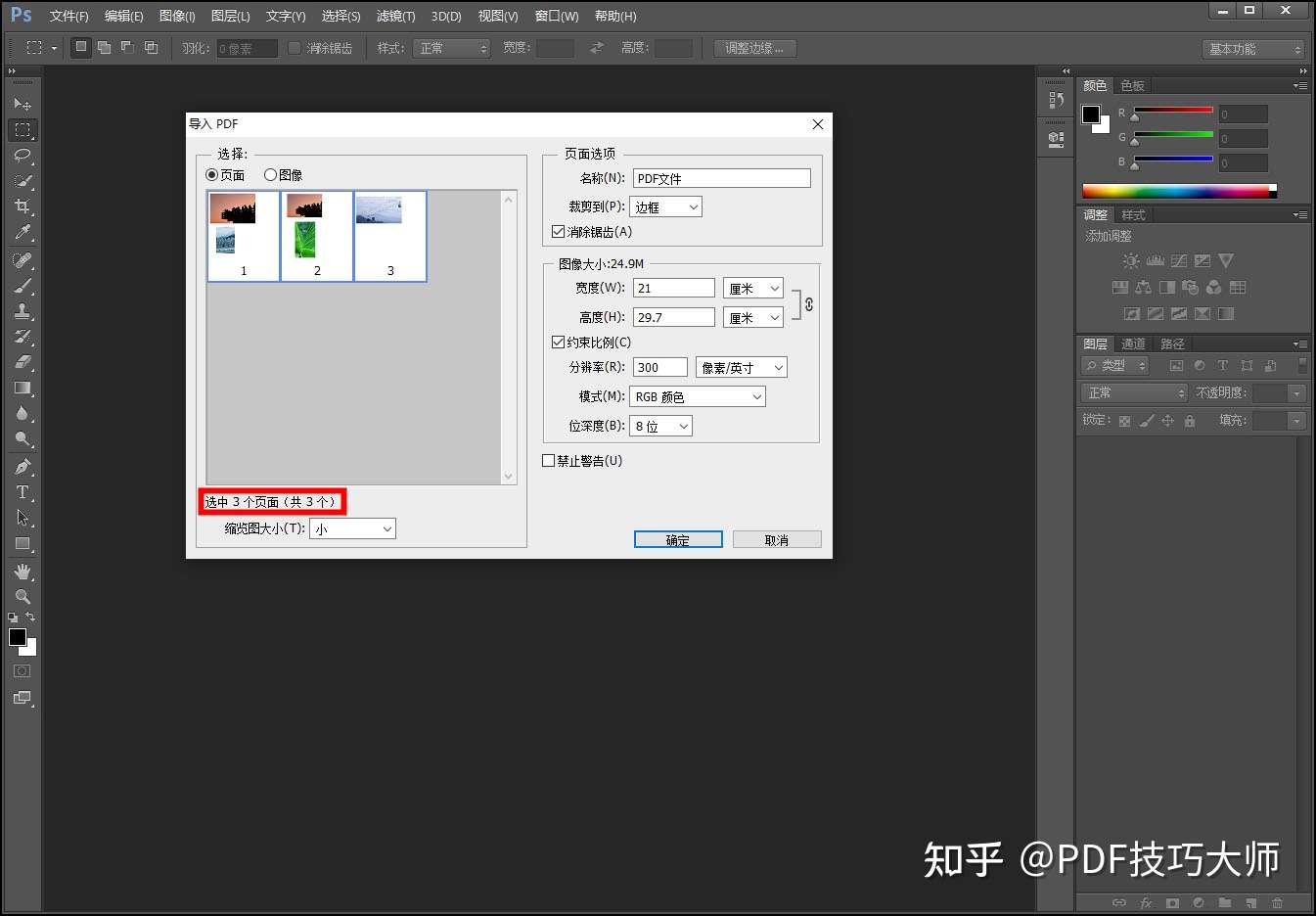Image resolution: width=1316 pixels, height=916 pixels.
Task: Expand the 模式 RGB 颜色 dropdown
Action: [698, 396]
